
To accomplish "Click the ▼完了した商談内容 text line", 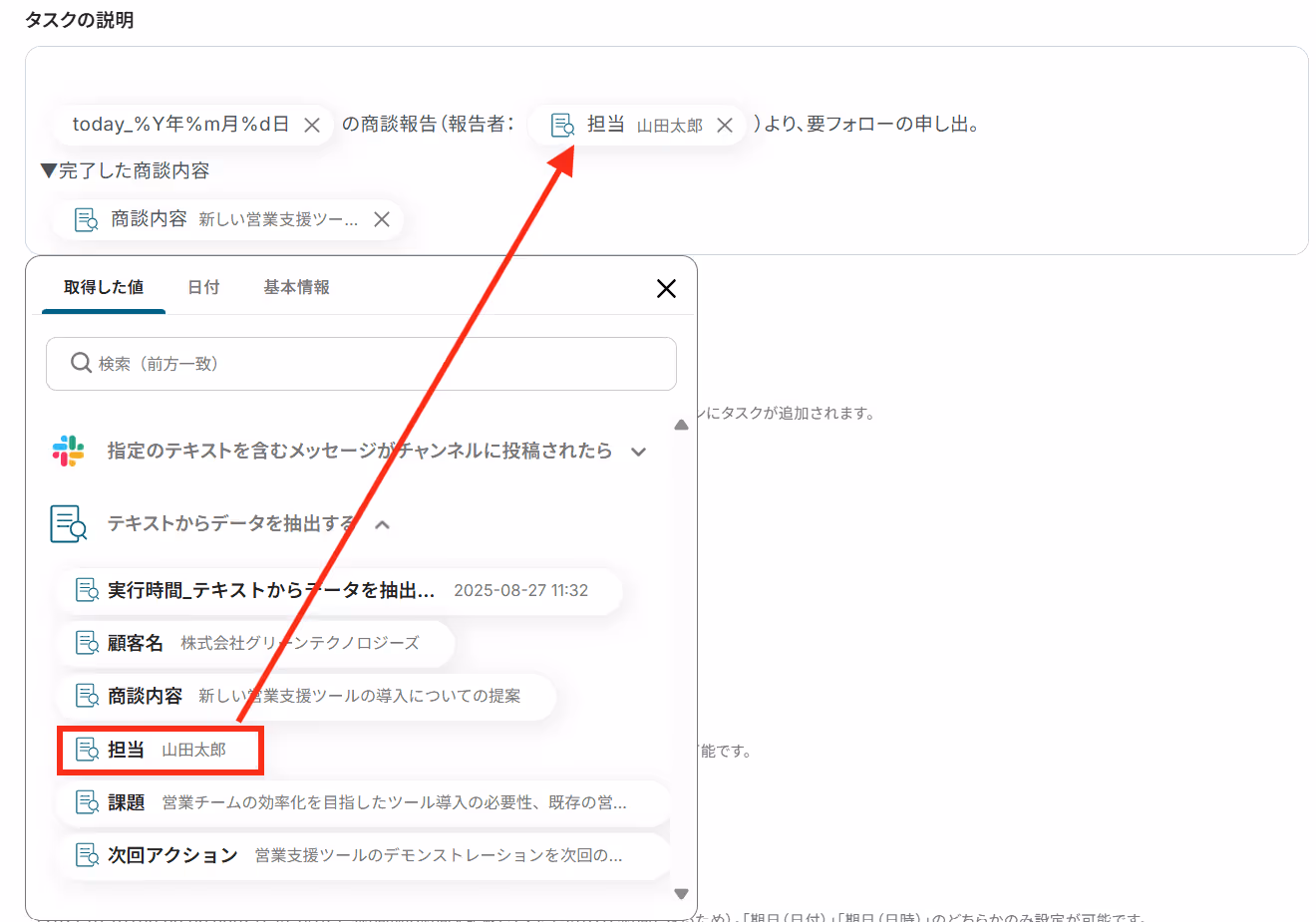I will (x=125, y=170).
